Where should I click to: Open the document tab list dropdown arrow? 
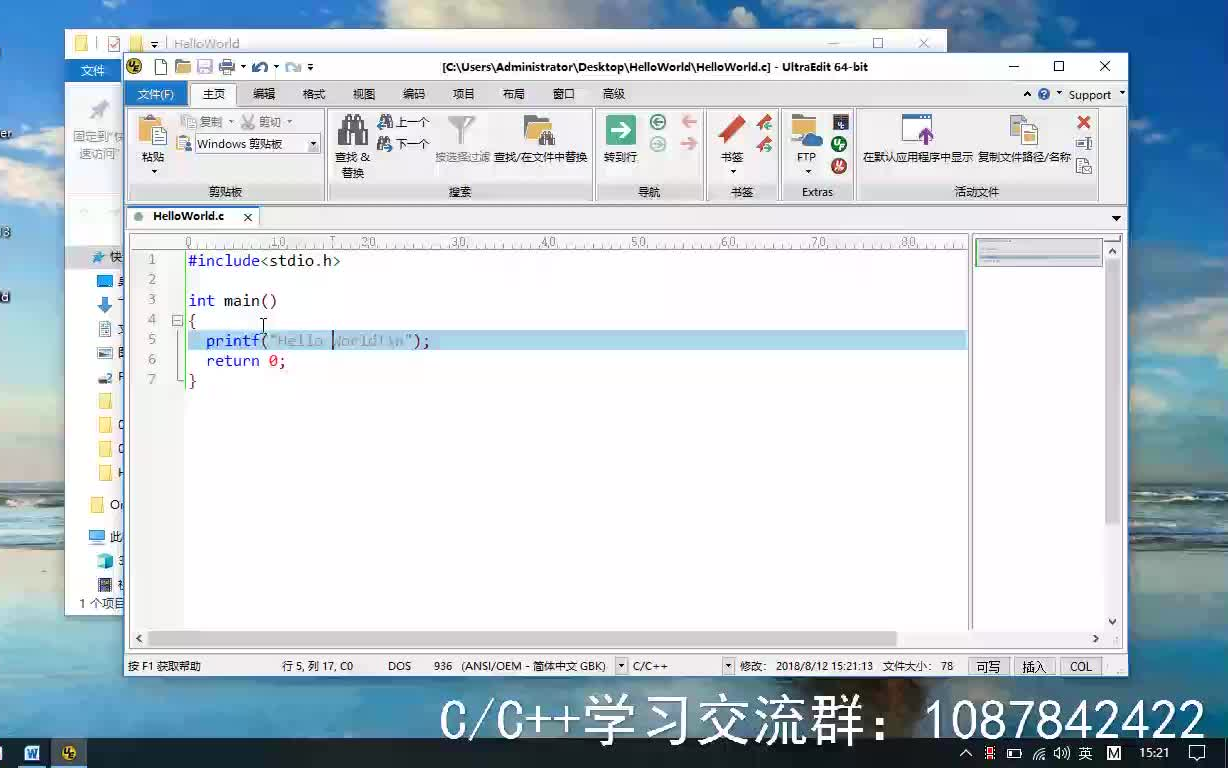tap(1115, 216)
